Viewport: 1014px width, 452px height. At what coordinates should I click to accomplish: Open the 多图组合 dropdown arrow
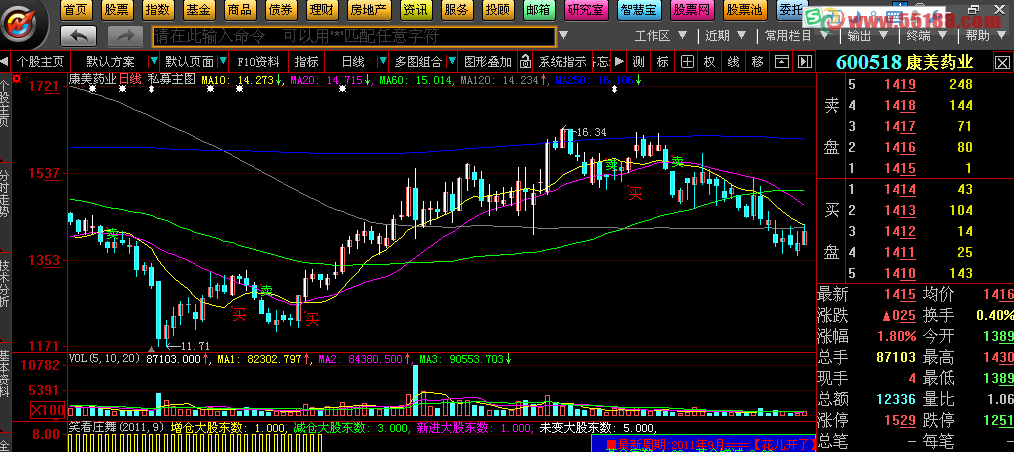[451, 62]
